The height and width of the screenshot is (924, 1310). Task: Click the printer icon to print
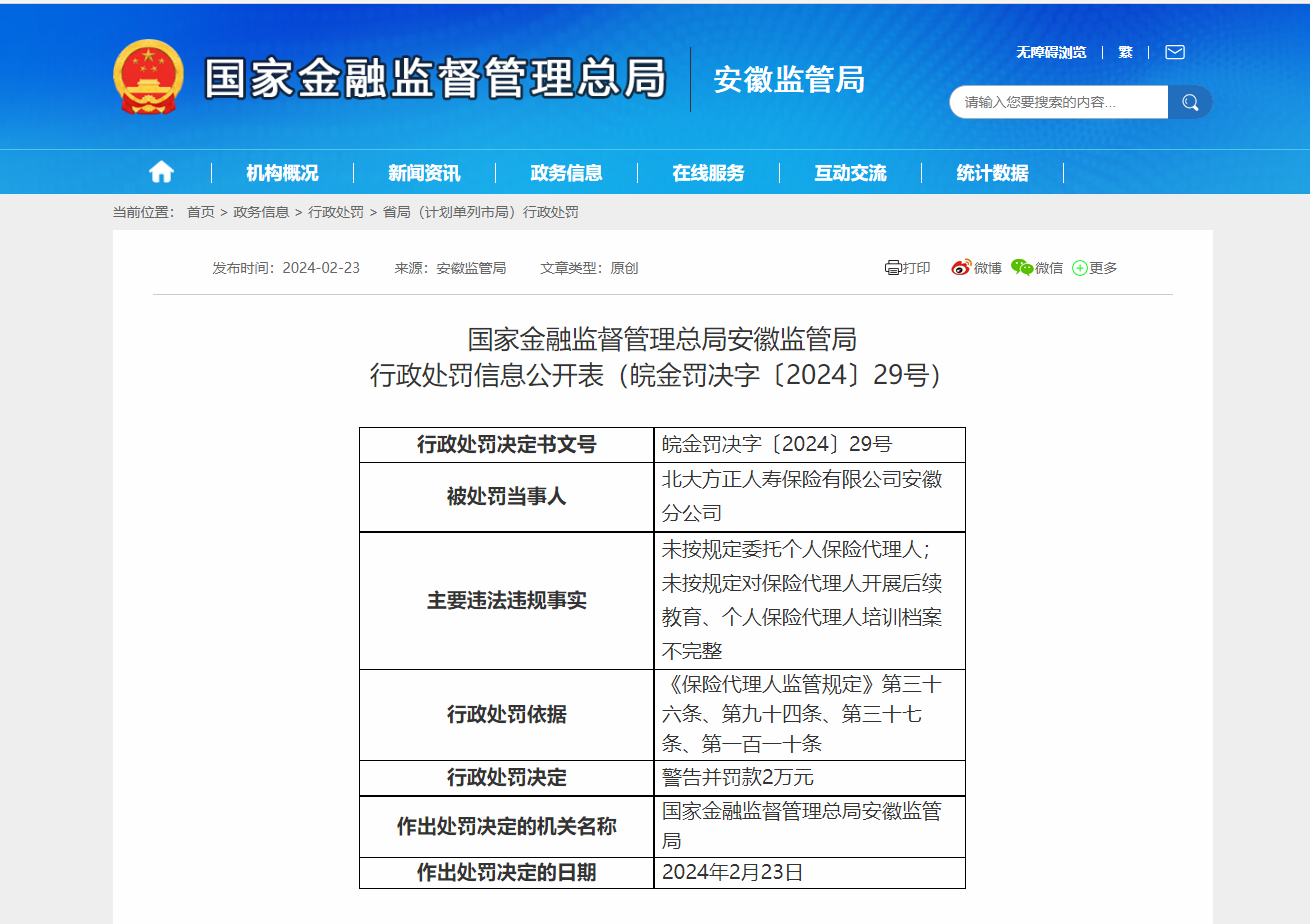pos(893,268)
